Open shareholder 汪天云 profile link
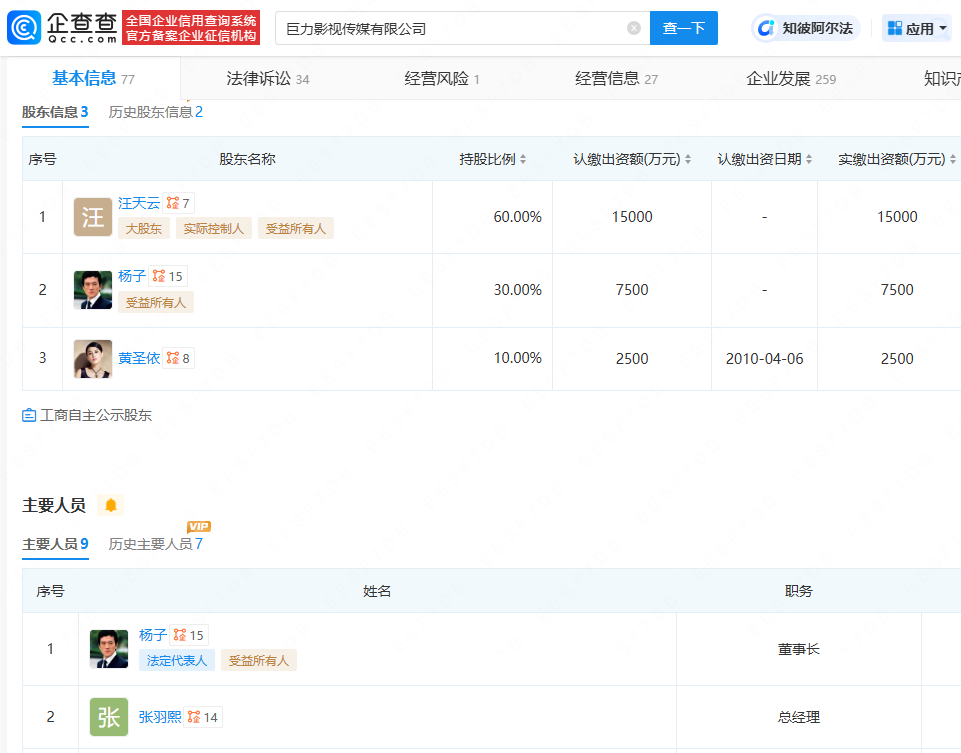 139,203
